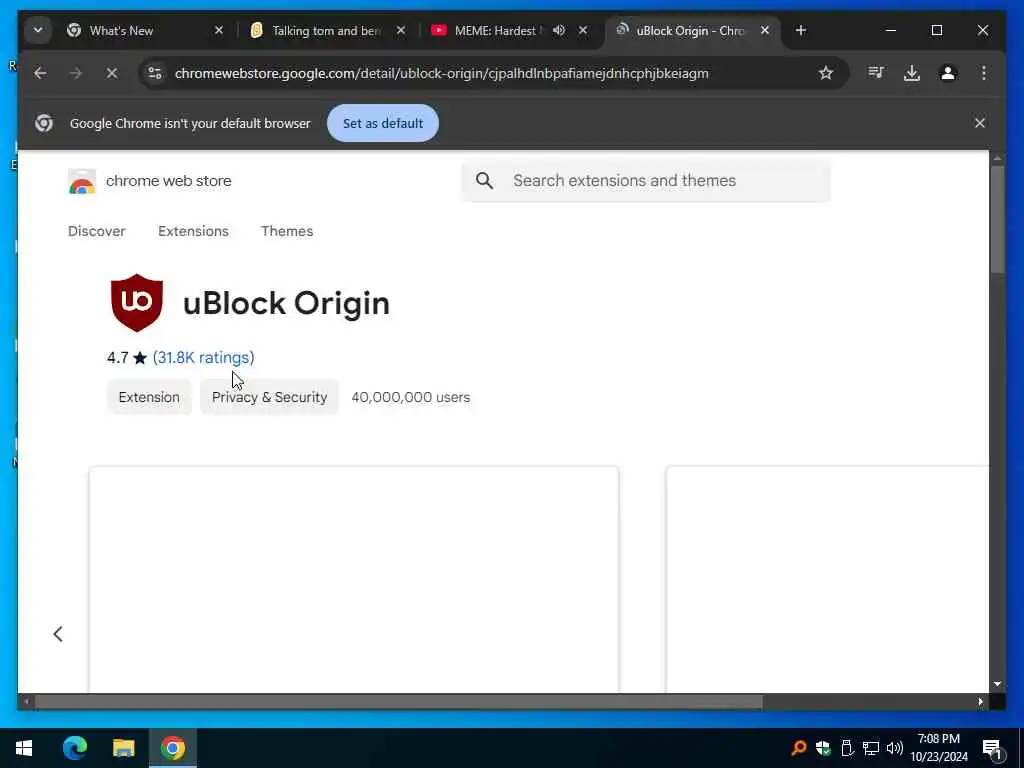Click the orange search tray icon
1024x768 pixels.
[x=798, y=748]
